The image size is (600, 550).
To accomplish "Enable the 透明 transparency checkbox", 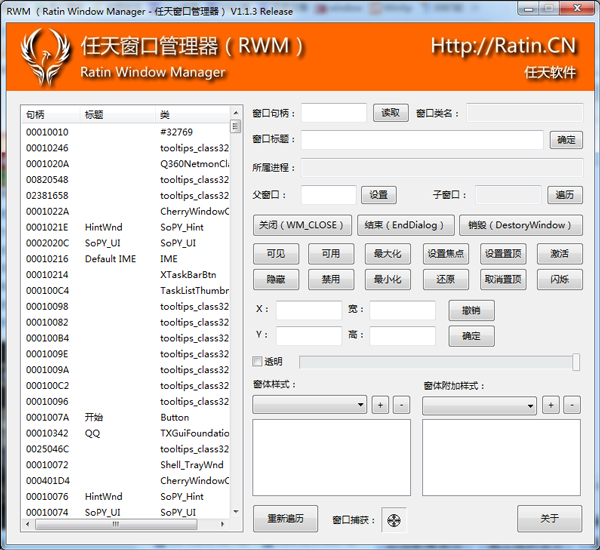I will point(258,362).
